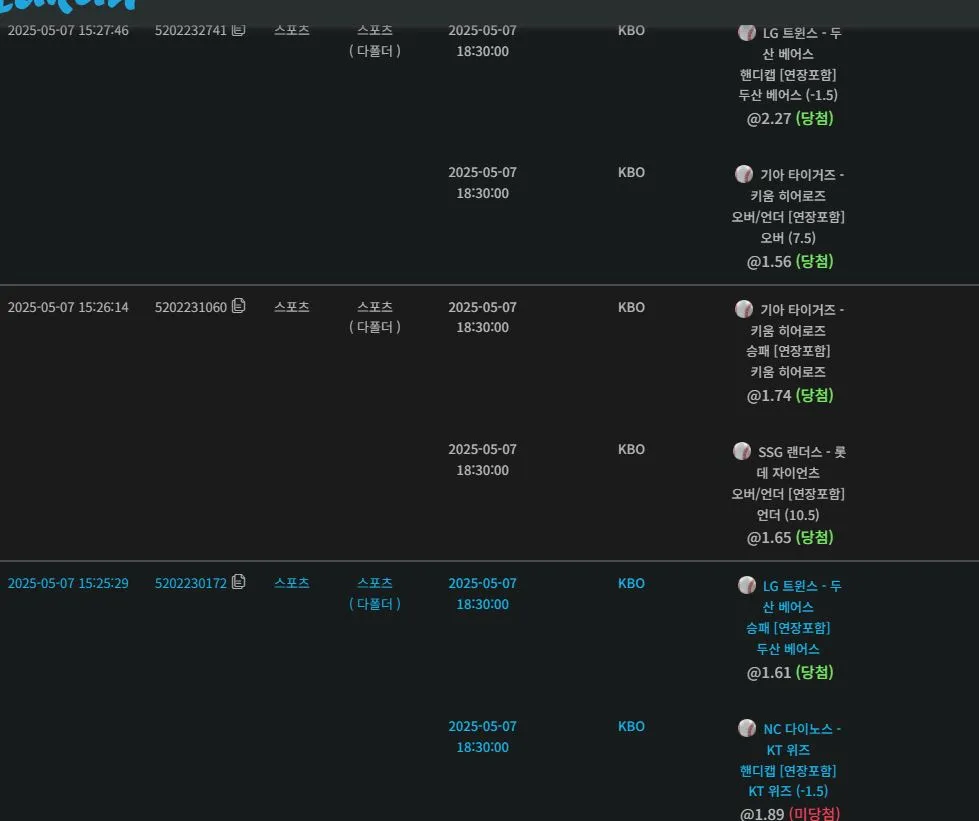Click 승패 [연장포함] in the @1.74 leg
979x821 pixels.
[x=788, y=351]
